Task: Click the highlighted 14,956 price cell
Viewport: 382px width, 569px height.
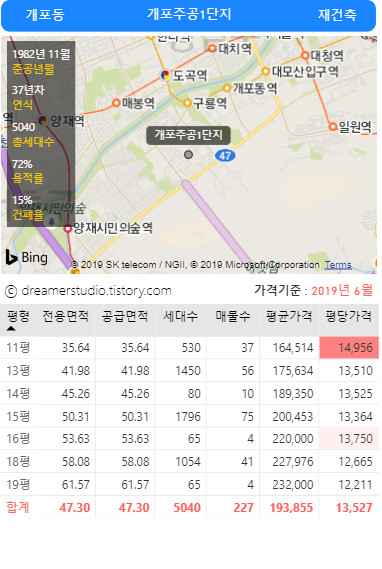Action: click(349, 348)
